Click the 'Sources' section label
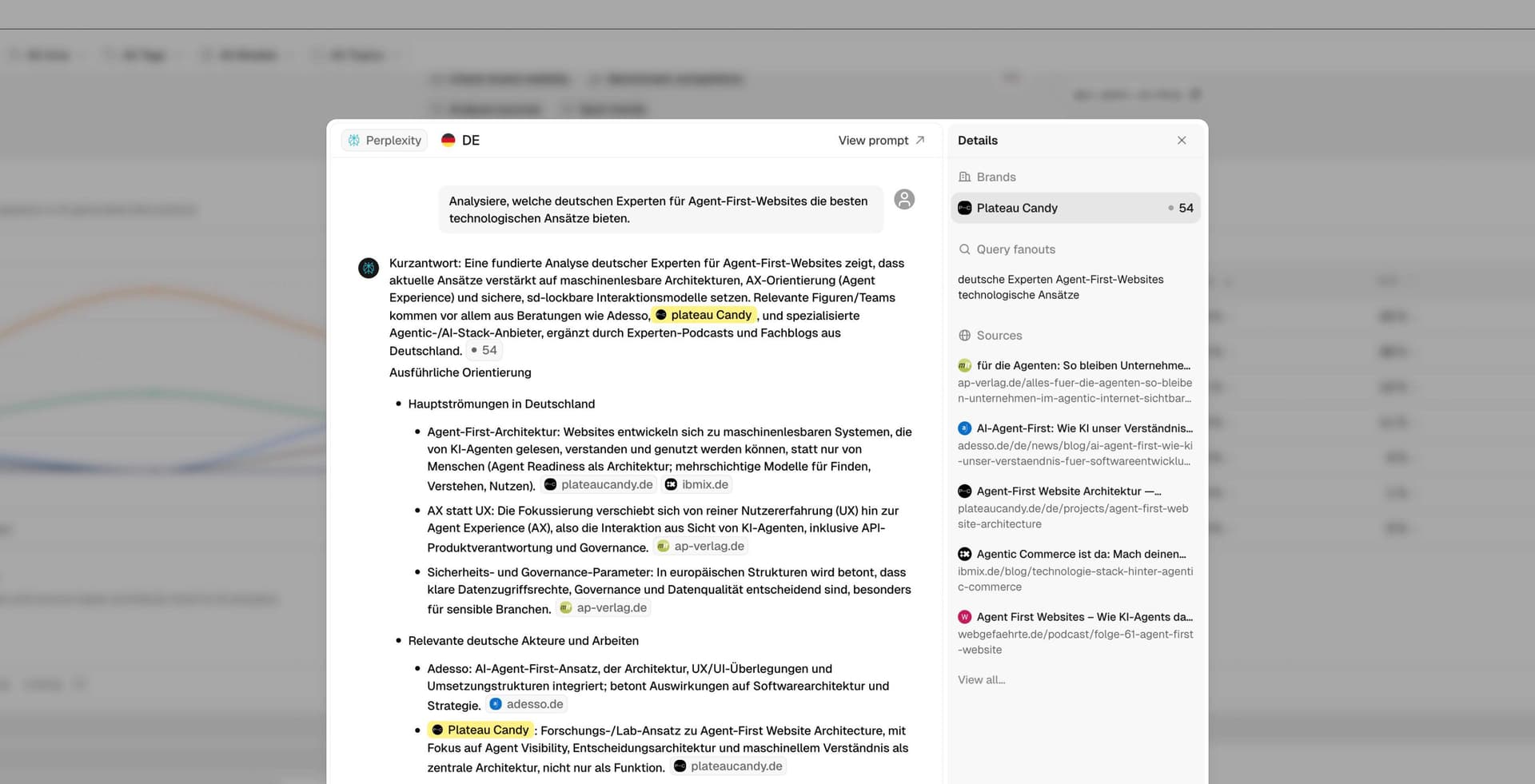 pyautogui.click(x=999, y=336)
